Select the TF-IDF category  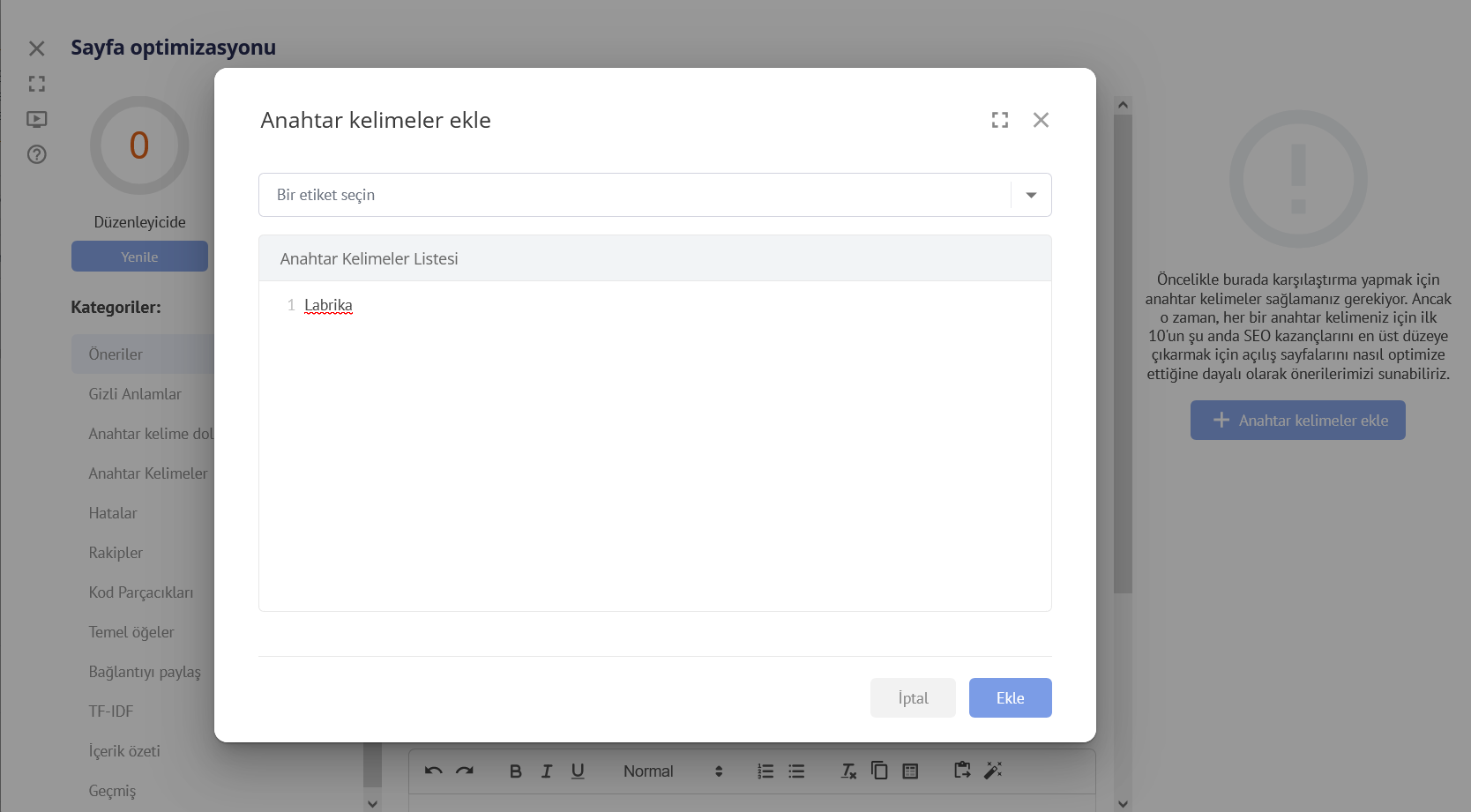[111, 711]
